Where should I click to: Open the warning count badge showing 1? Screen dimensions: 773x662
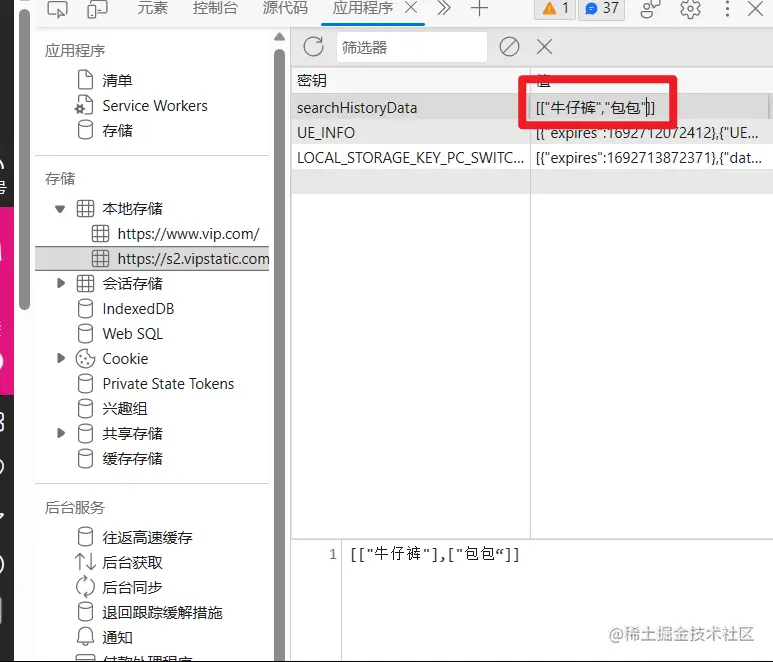coord(555,8)
